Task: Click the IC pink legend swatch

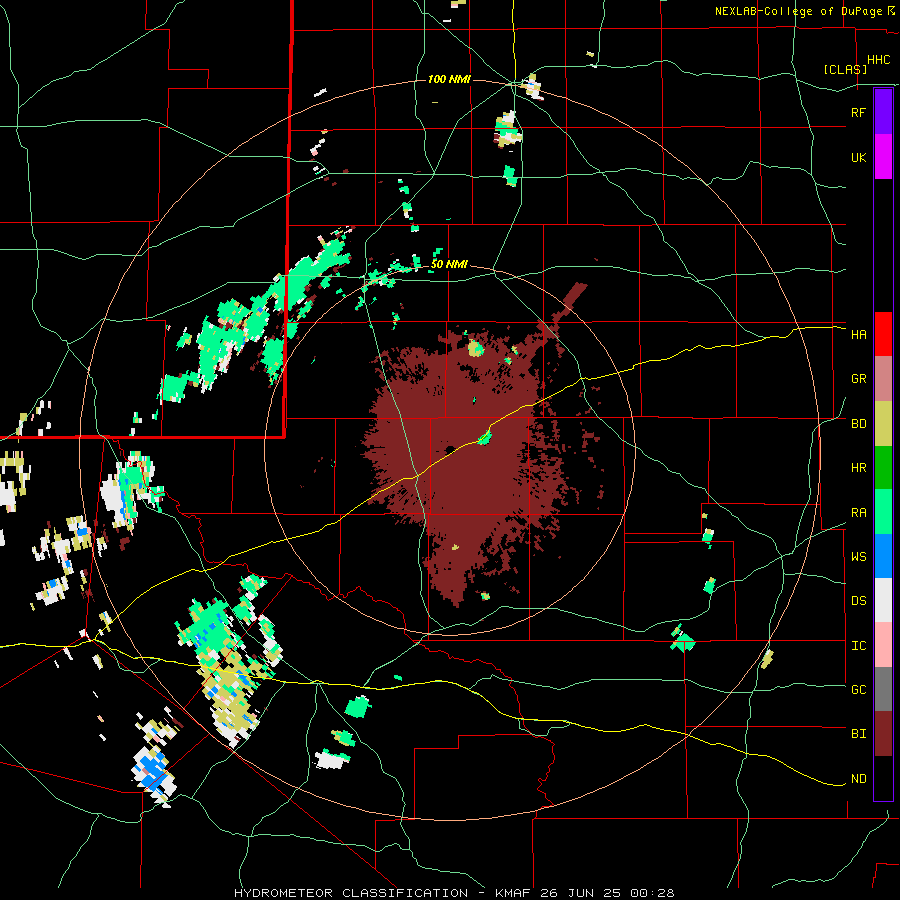Action: coord(883,645)
